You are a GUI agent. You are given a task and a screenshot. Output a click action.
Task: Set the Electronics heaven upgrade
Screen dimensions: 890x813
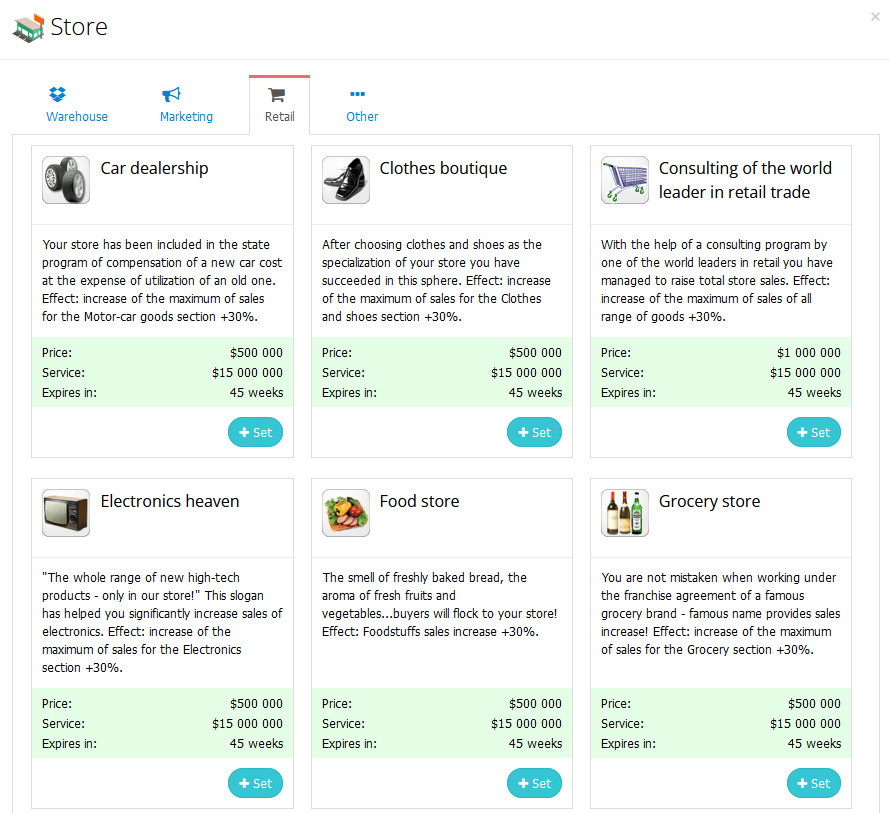256,783
